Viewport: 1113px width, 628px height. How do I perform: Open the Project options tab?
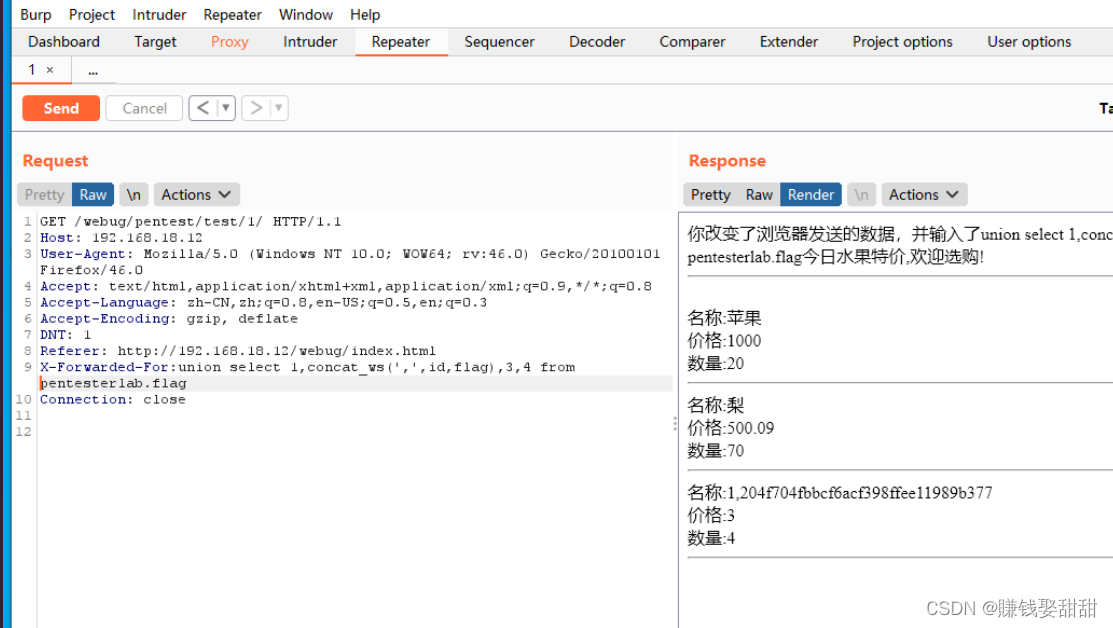pyautogui.click(x=902, y=42)
